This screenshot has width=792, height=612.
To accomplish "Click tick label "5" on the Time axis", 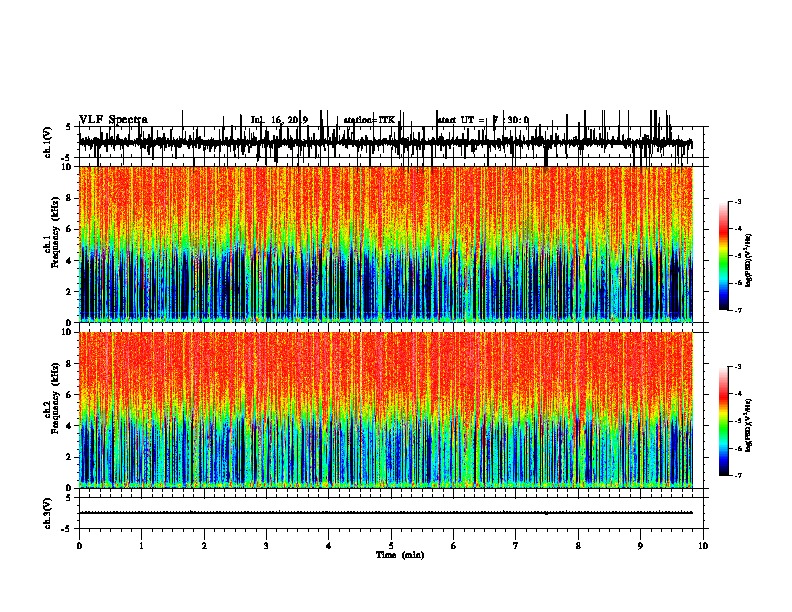I will point(391,546).
